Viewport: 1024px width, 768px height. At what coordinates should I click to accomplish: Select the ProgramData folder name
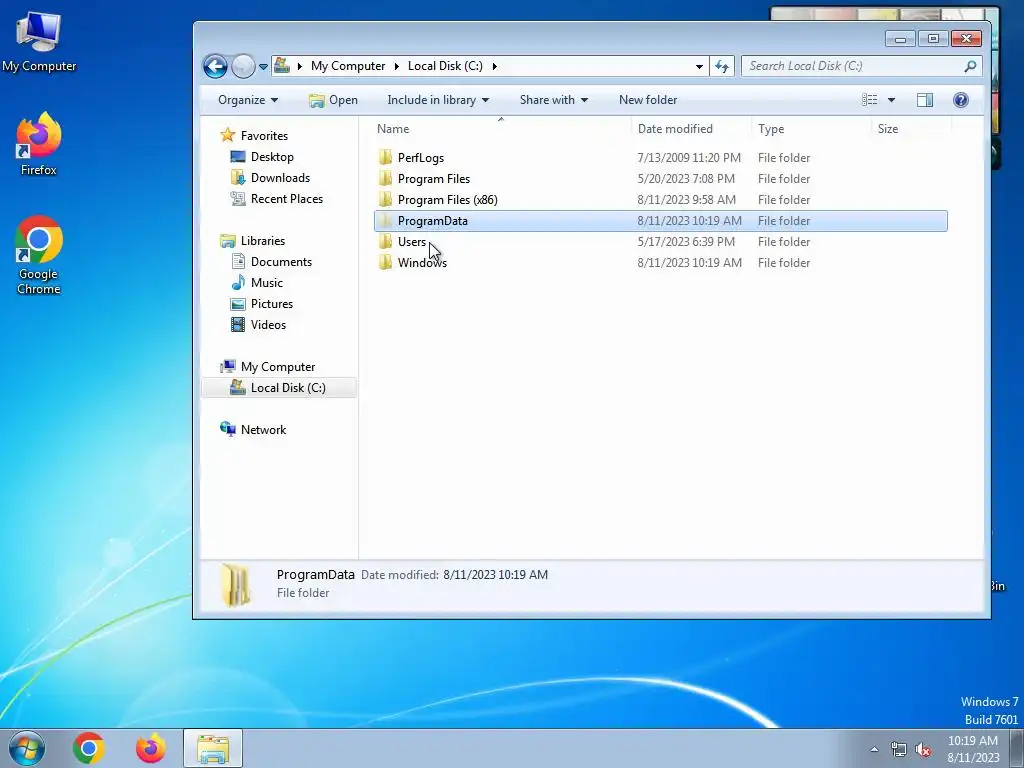pos(432,221)
